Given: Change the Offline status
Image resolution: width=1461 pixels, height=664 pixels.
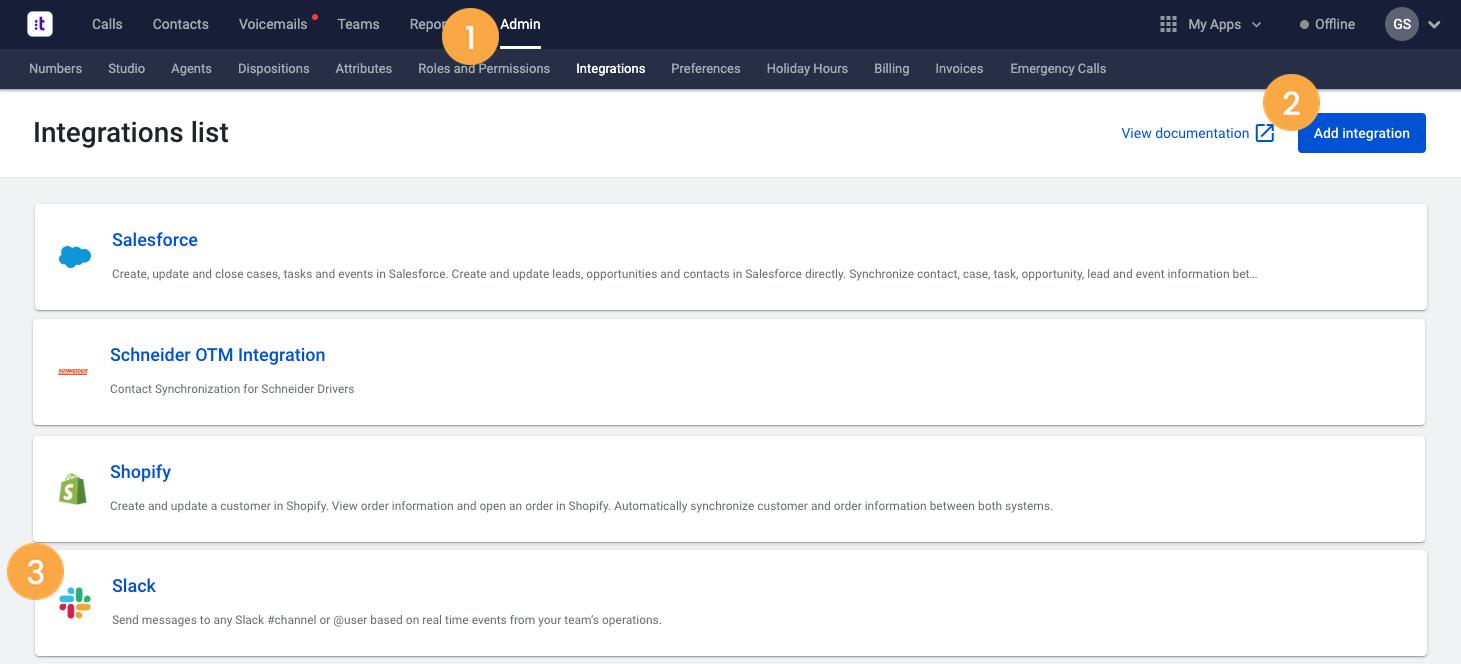Looking at the screenshot, I should point(1327,24).
